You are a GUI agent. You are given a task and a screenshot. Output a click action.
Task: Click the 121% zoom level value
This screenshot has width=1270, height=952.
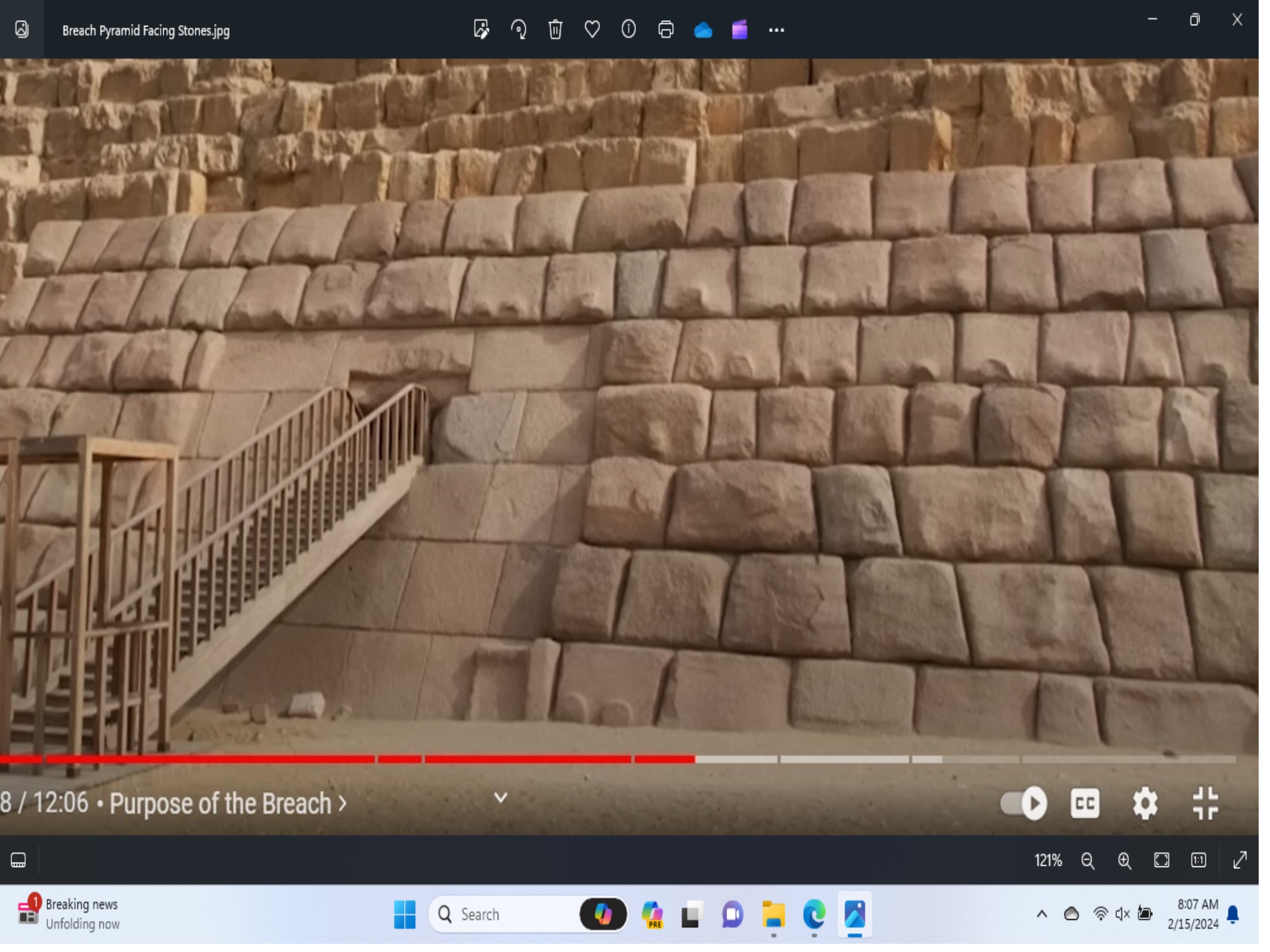1057,868
